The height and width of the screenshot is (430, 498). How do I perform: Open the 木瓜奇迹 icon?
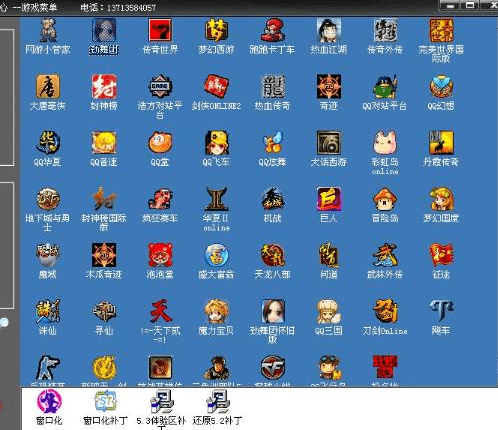tap(104, 255)
